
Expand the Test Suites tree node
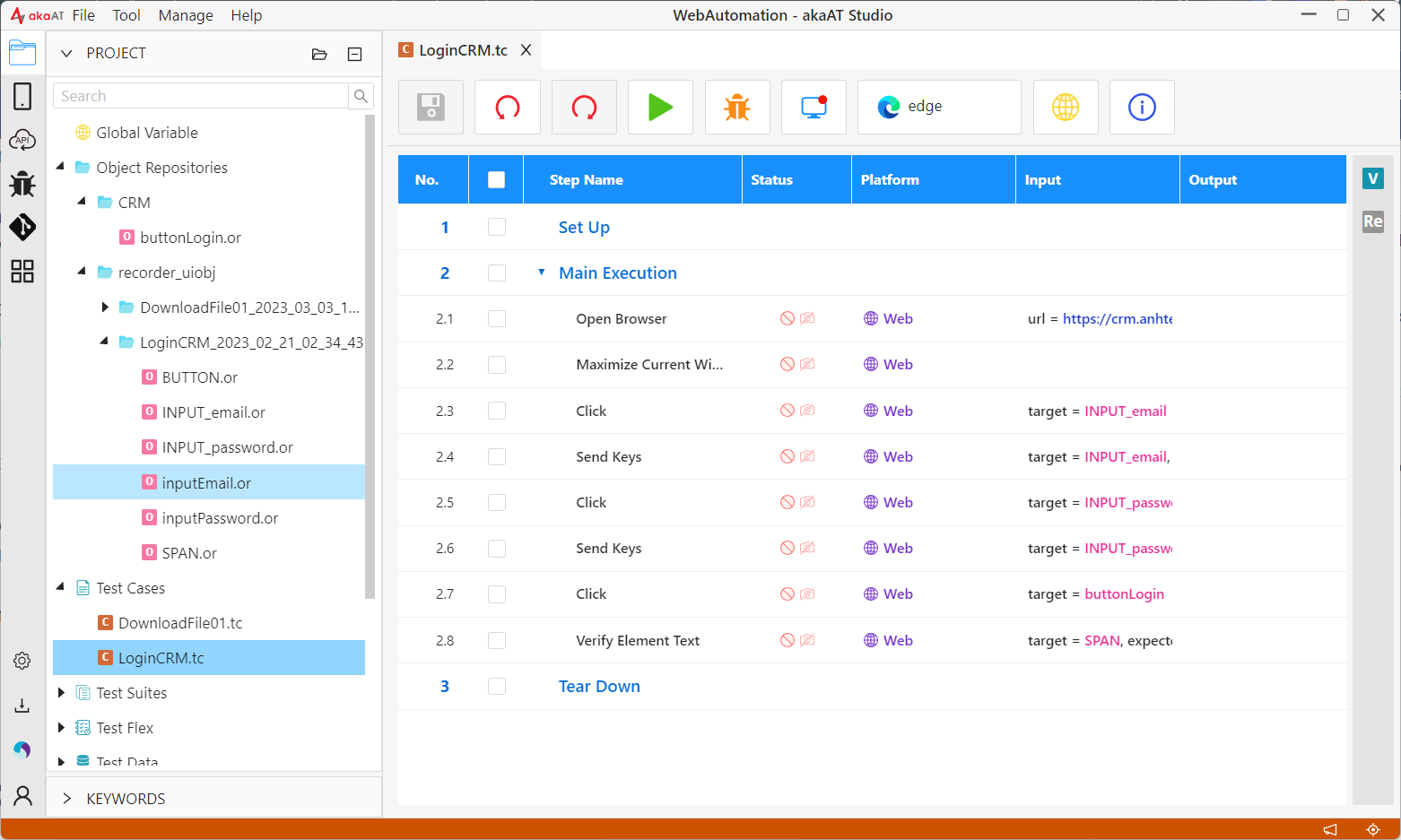tap(61, 693)
